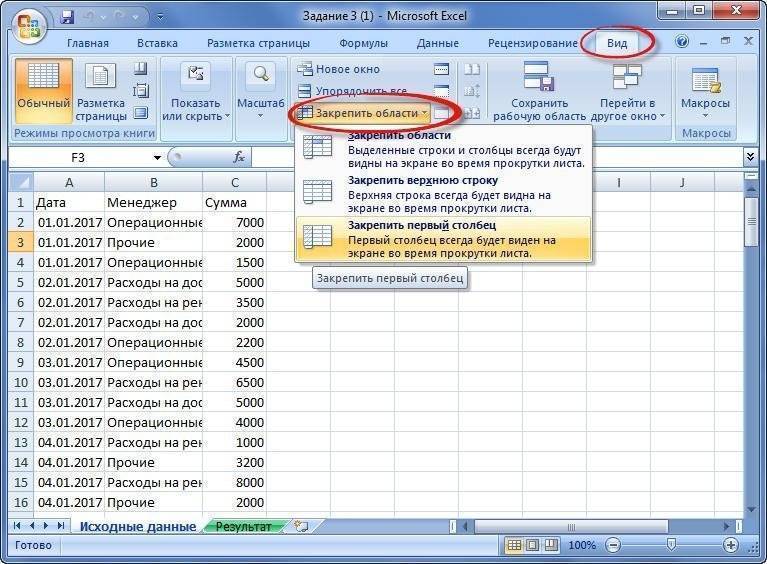Click the Вид ribbon tab
Viewport: 767px width, 564px height.
point(617,43)
